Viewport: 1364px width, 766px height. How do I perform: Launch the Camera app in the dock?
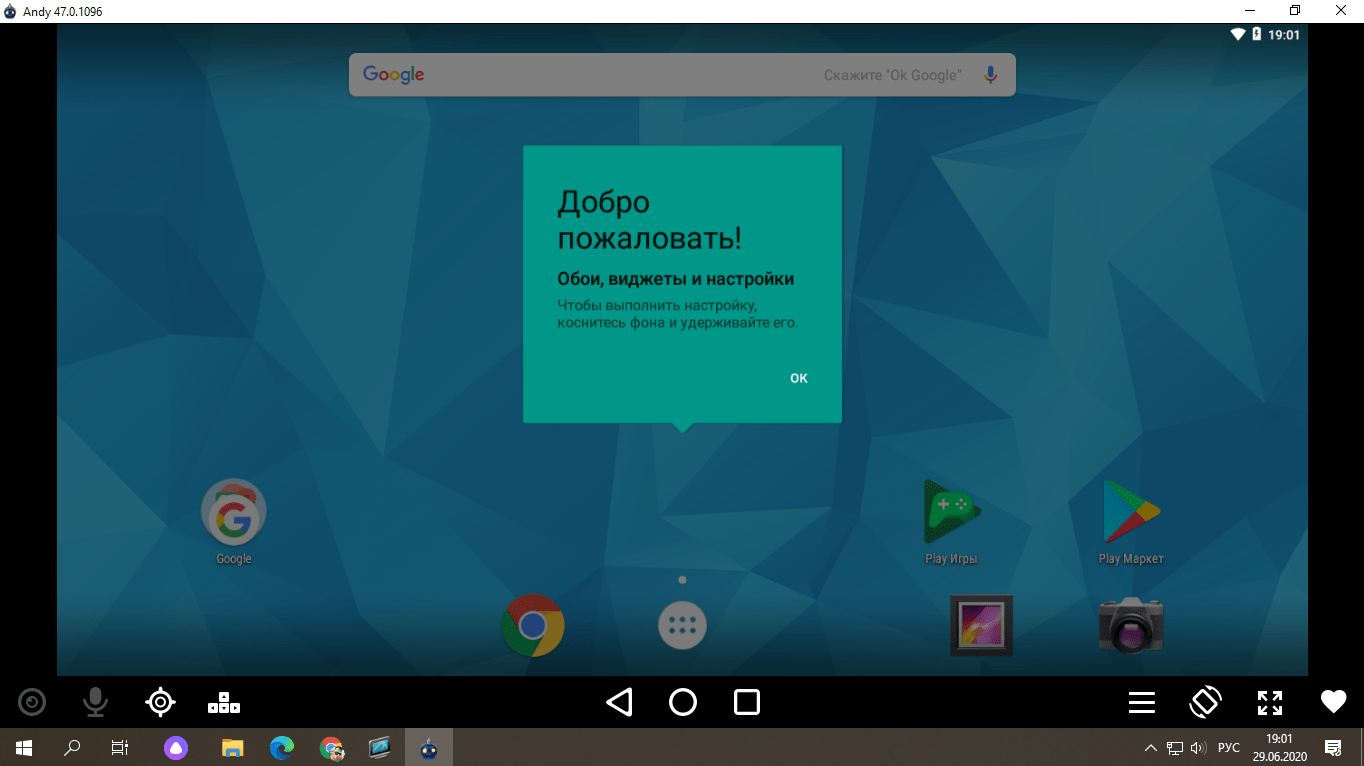pyautogui.click(x=1131, y=625)
